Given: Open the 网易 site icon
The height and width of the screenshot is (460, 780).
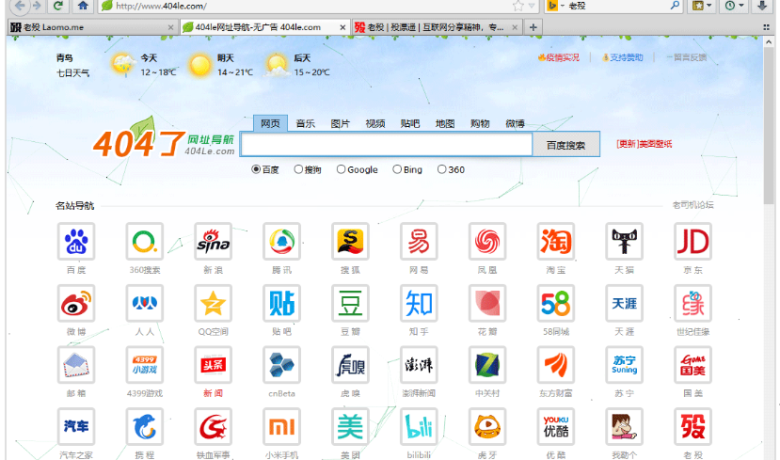Looking at the screenshot, I should click(x=419, y=241).
